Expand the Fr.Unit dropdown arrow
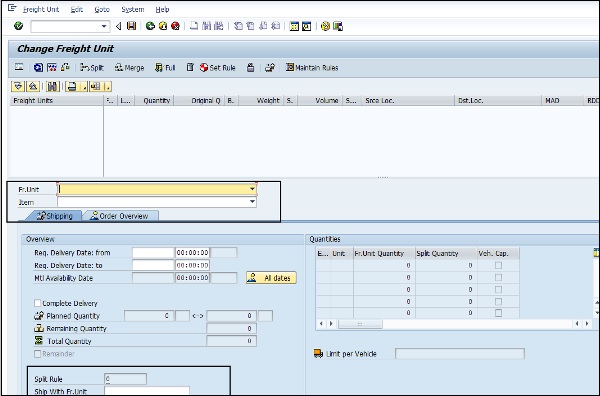Viewport: 600px width, 396px height. pyautogui.click(x=252, y=189)
